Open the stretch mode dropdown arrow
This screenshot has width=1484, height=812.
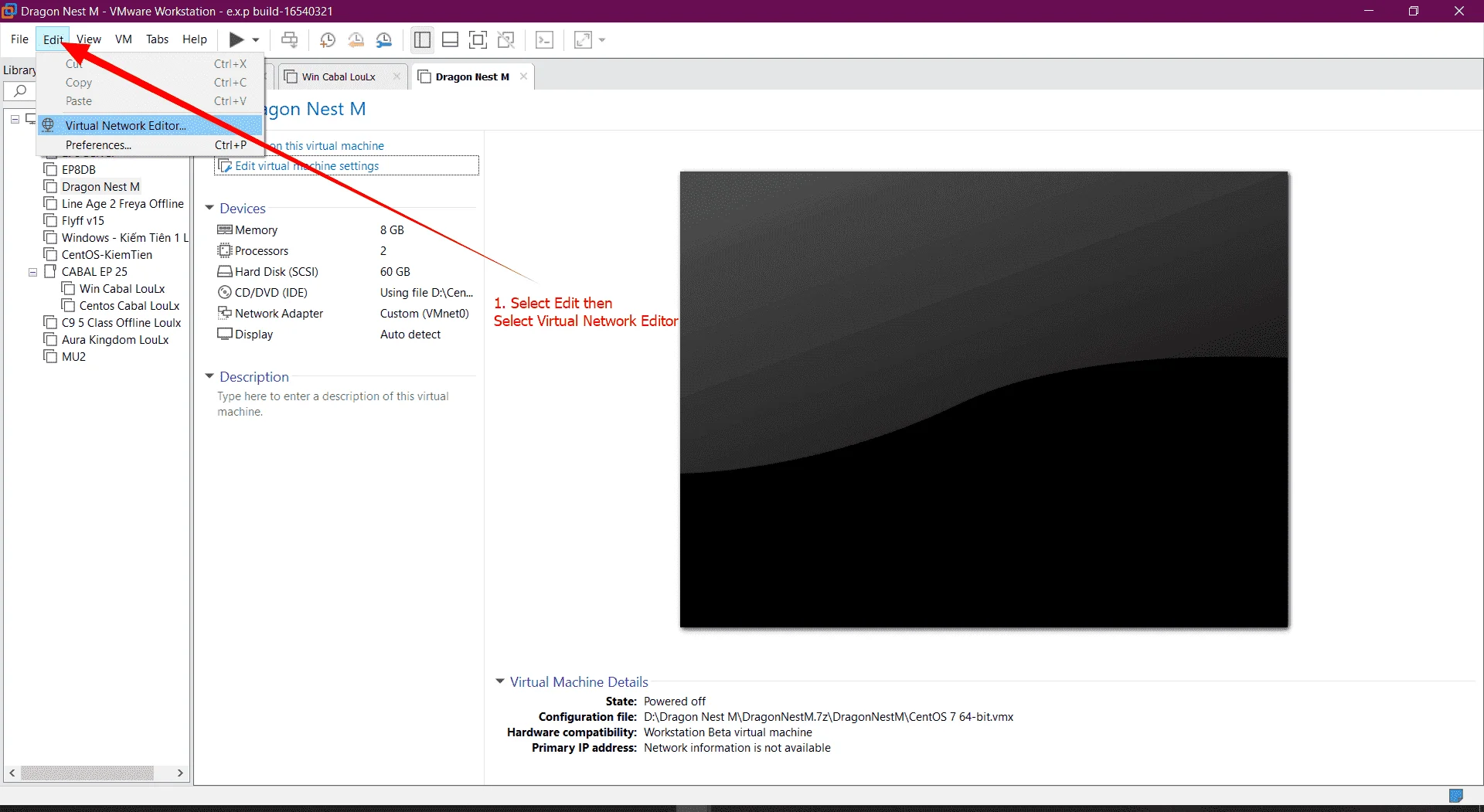coord(602,40)
